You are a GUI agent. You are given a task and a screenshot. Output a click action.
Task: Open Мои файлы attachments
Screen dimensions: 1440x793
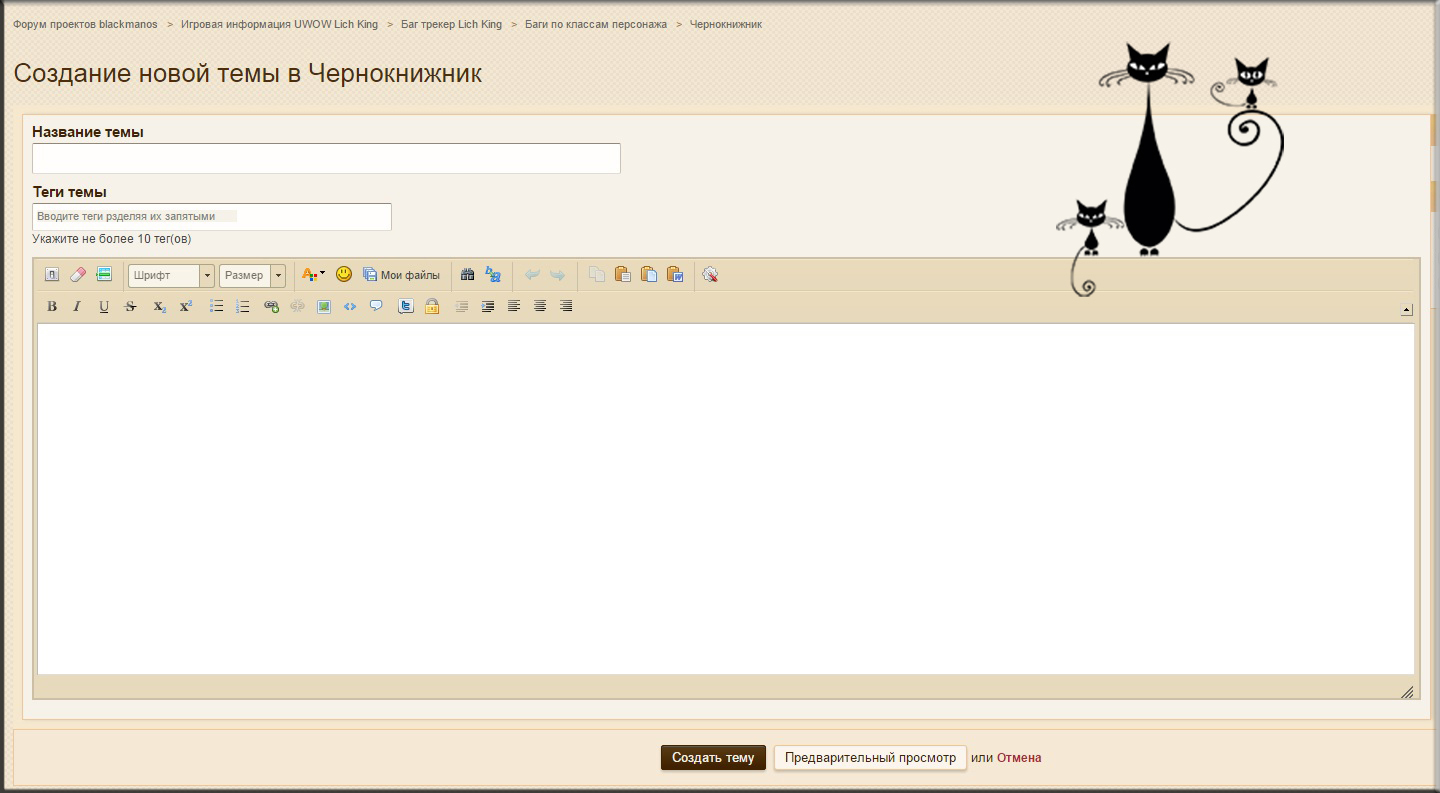pos(401,275)
